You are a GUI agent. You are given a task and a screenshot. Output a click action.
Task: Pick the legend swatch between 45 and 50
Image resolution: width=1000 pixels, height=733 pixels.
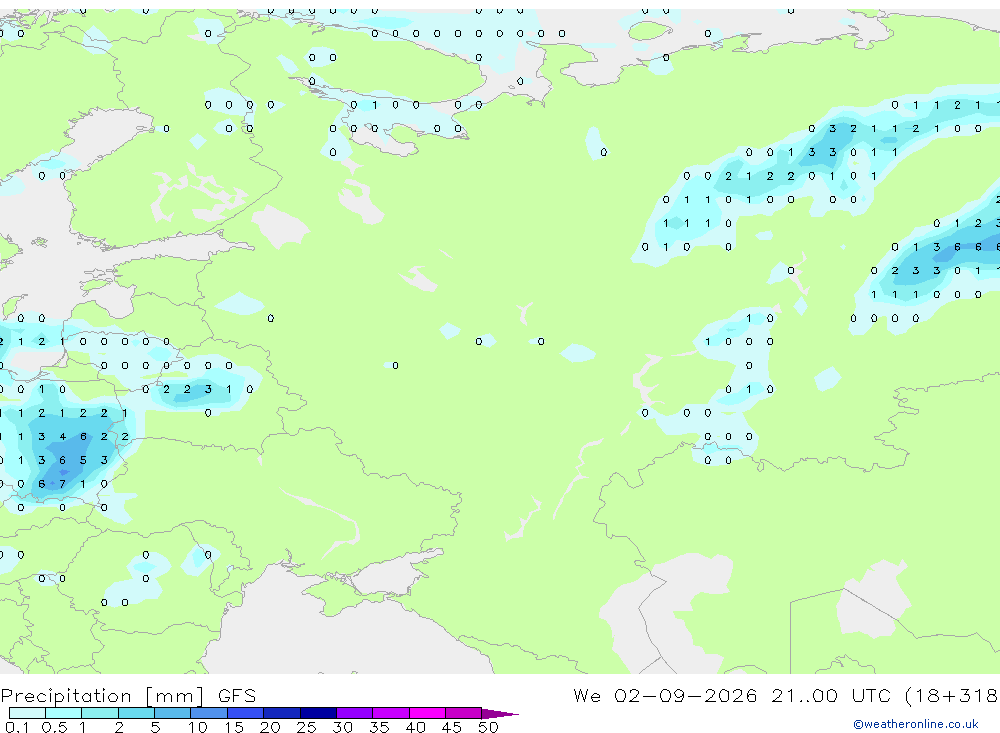click(x=464, y=713)
